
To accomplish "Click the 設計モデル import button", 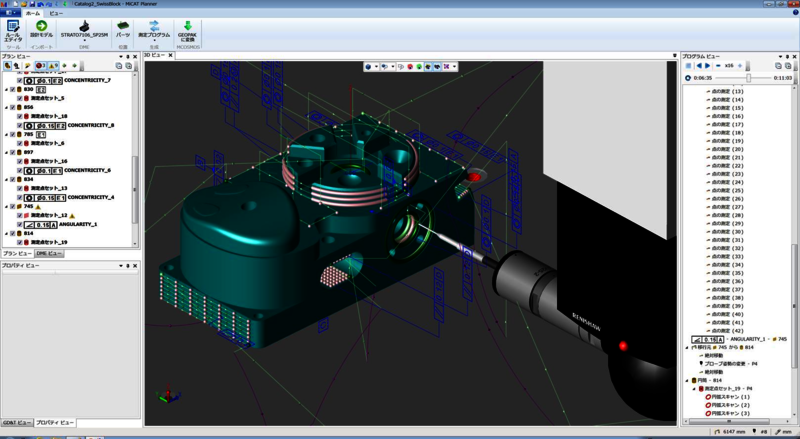I will click(x=41, y=29).
